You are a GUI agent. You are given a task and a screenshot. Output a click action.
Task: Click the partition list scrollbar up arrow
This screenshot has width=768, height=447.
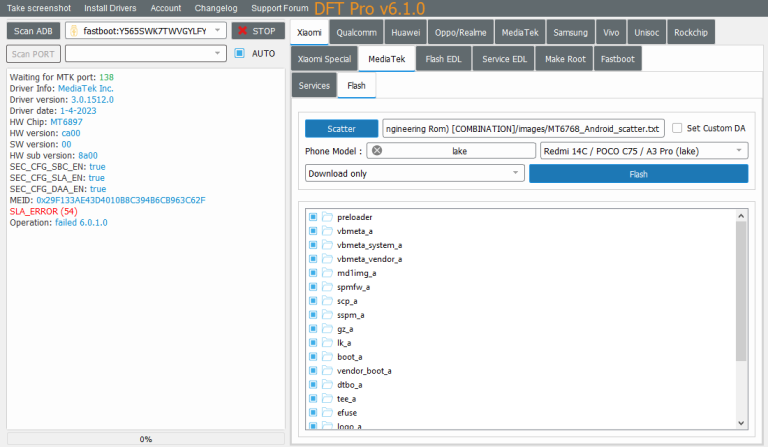click(741, 216)
